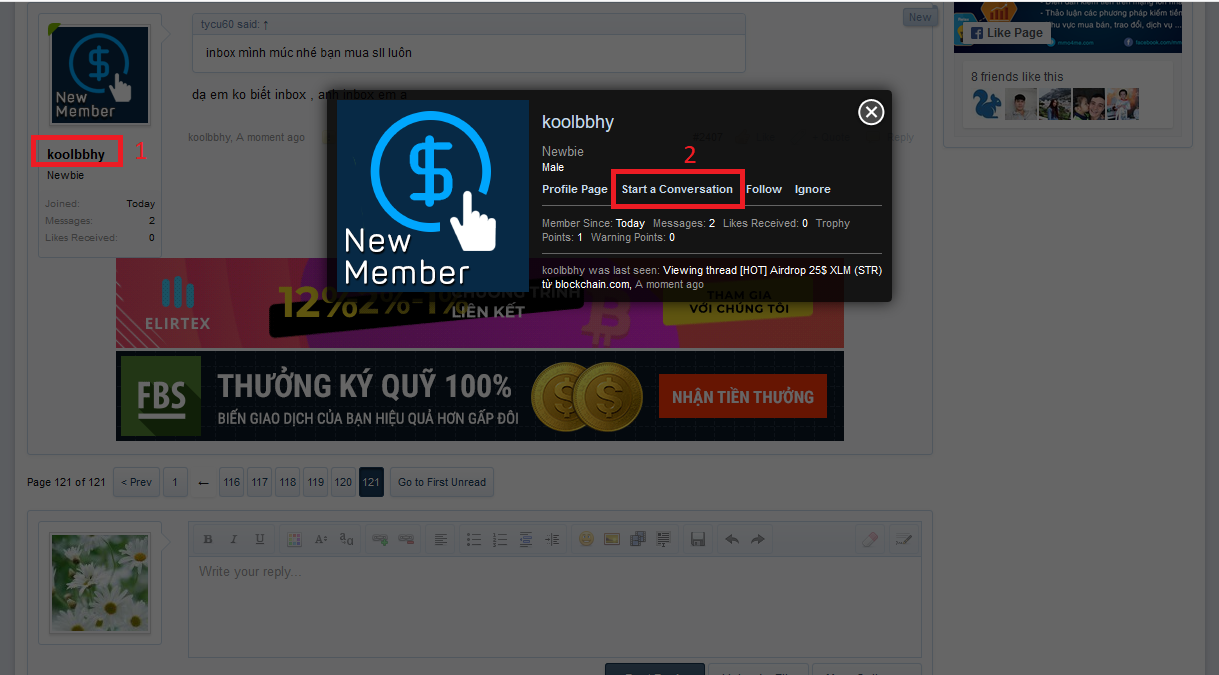Select current page 121 in pagination
The height and width of the screenshot is (675, 1219).
click(x=371, y=482)
